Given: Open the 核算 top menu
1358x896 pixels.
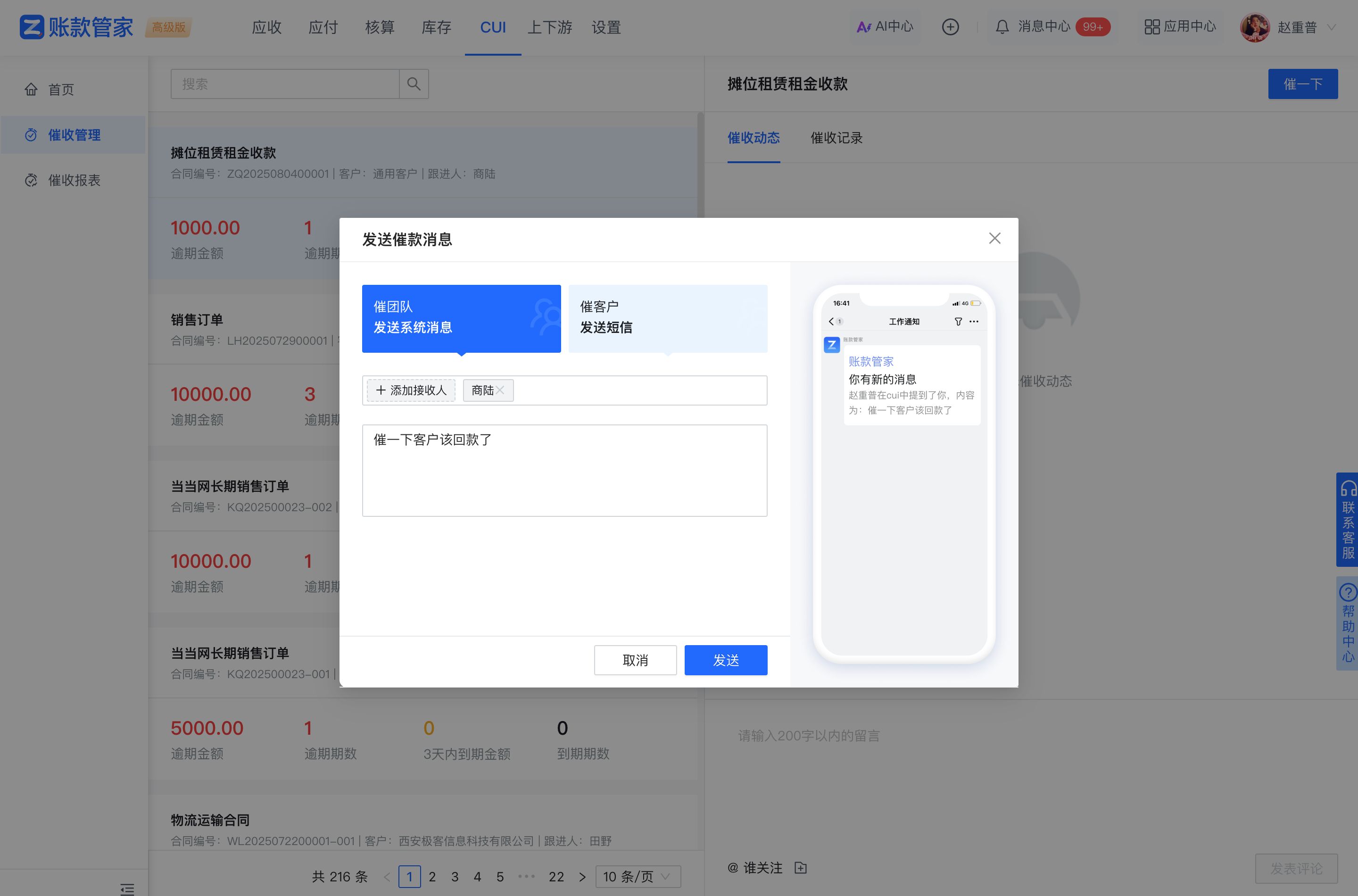Looking at the screenshot, I should (380, 27).
